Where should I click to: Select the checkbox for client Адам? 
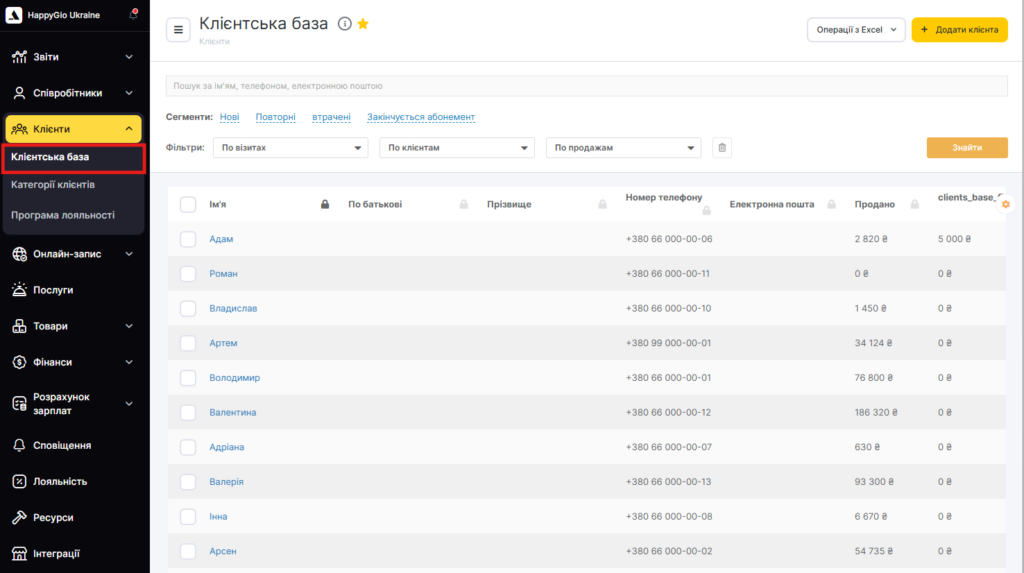188,239
